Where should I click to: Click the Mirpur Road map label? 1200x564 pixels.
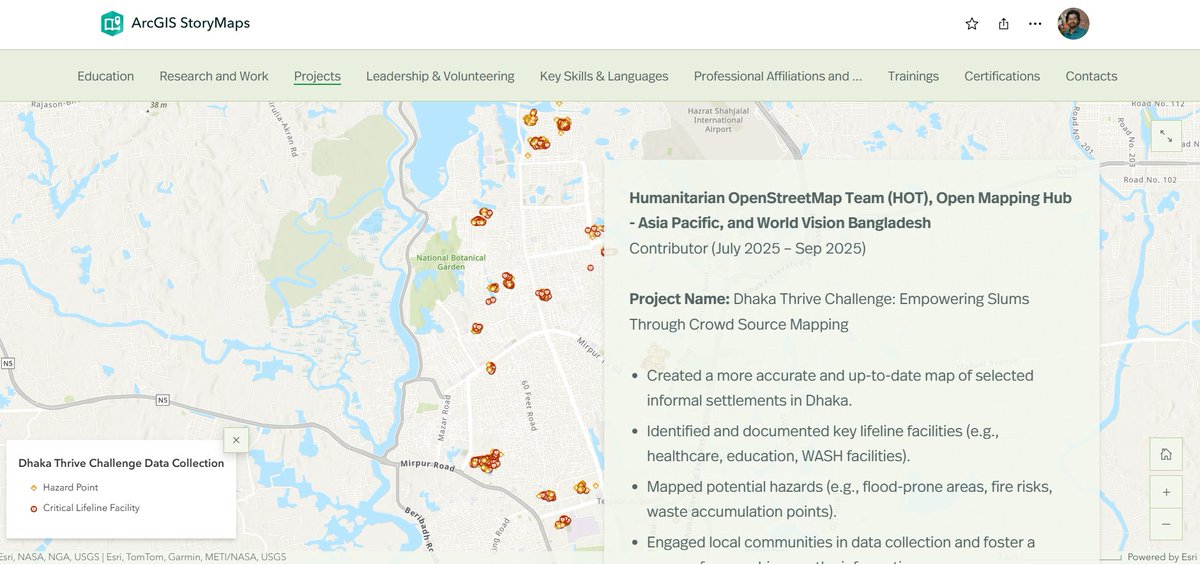[428, 466]
